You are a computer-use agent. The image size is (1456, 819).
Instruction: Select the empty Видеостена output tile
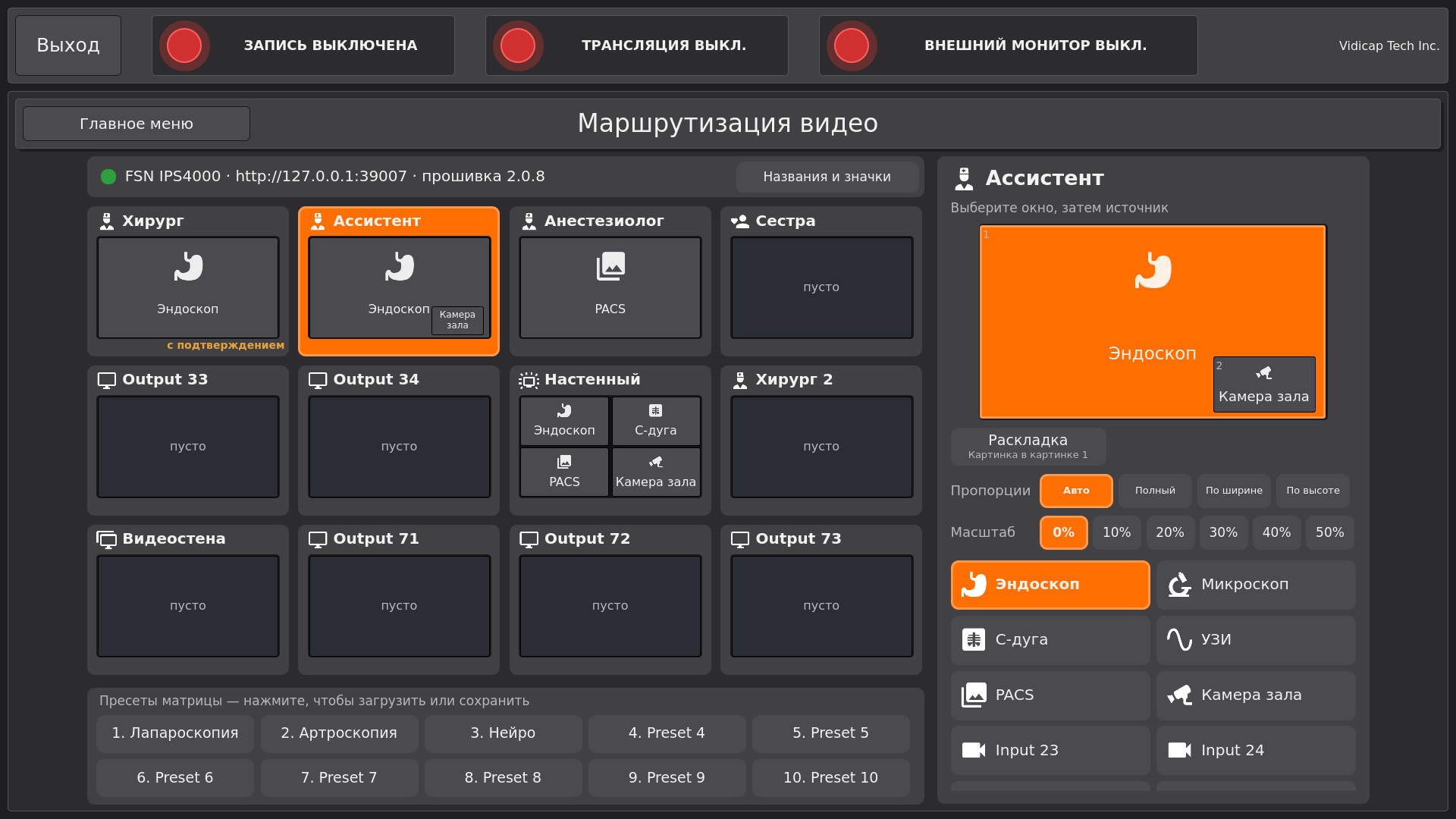coord(188,606)
